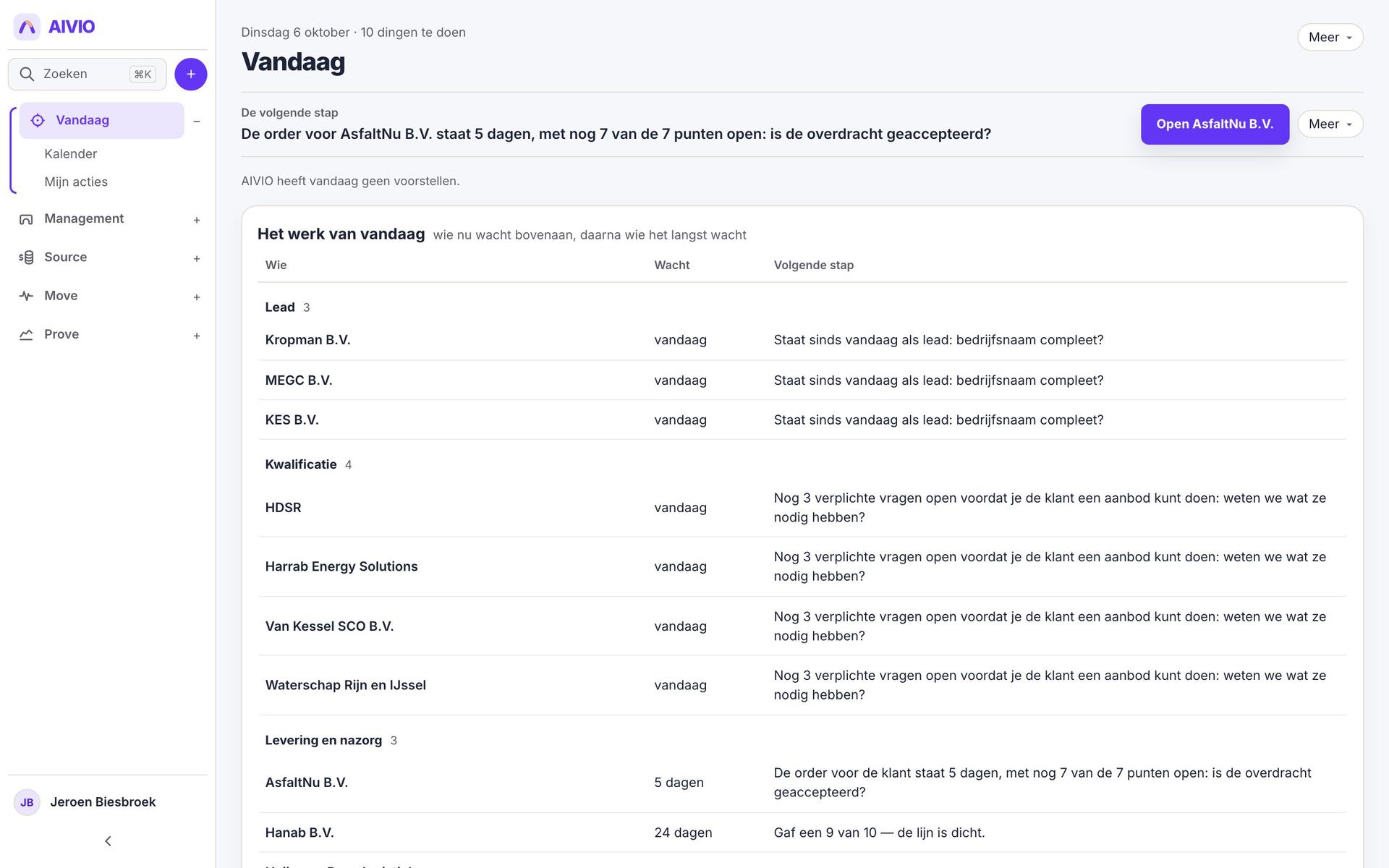This screenshot has width=1389, height=868.
Task: Expand the Prove section plus
Action: click(197, 336)
